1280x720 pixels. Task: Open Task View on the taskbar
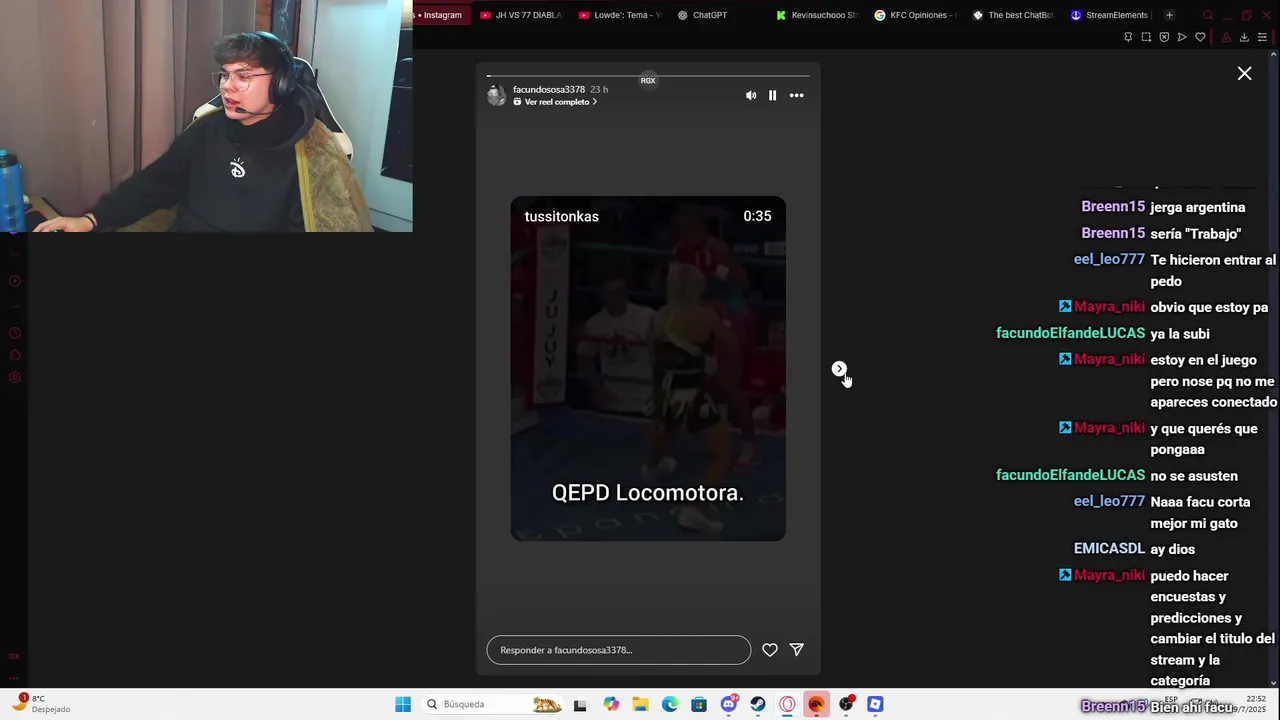click(x=580, y=704)
